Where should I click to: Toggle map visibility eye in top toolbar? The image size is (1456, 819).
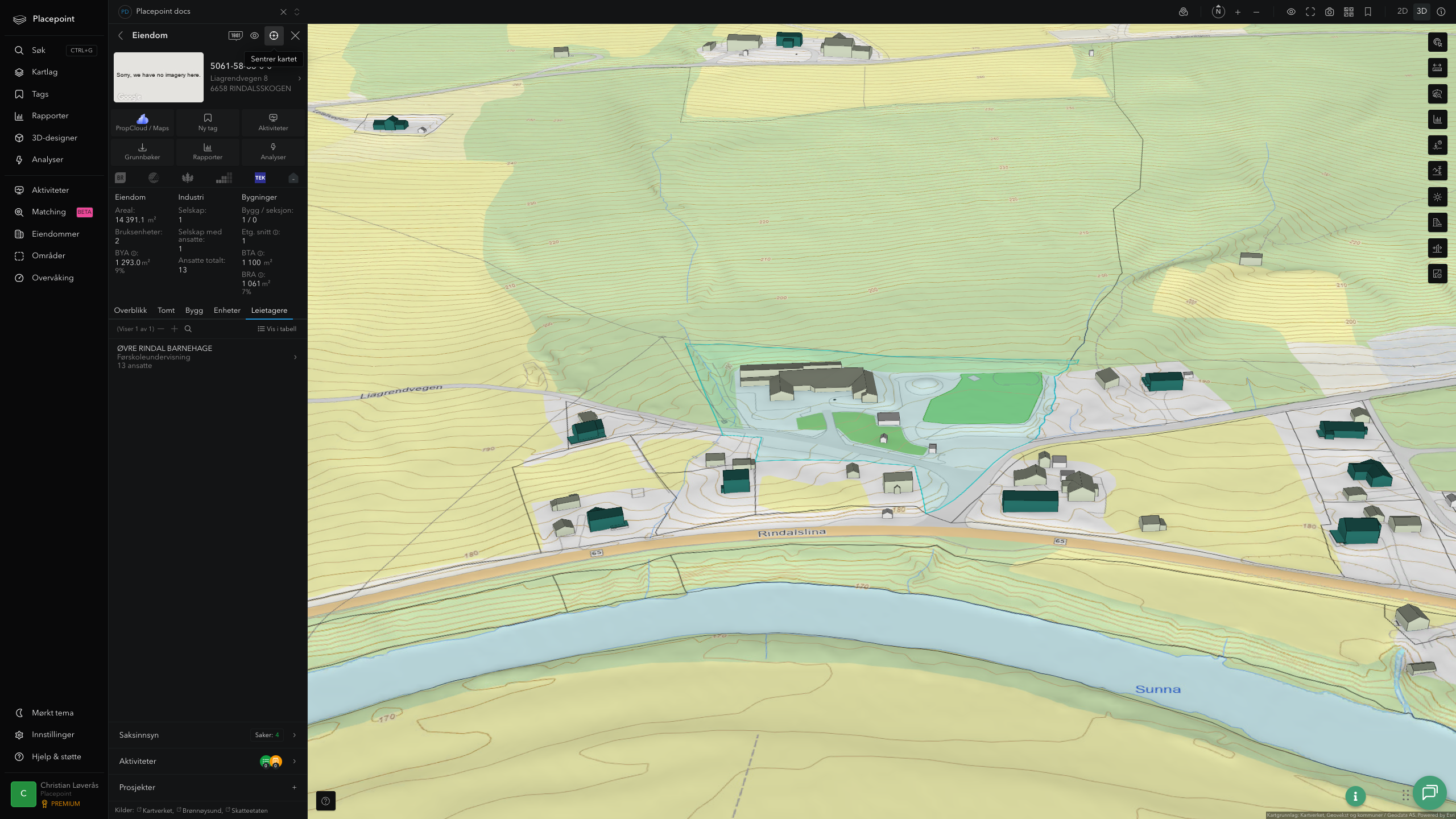click(x=1291, y=12)
